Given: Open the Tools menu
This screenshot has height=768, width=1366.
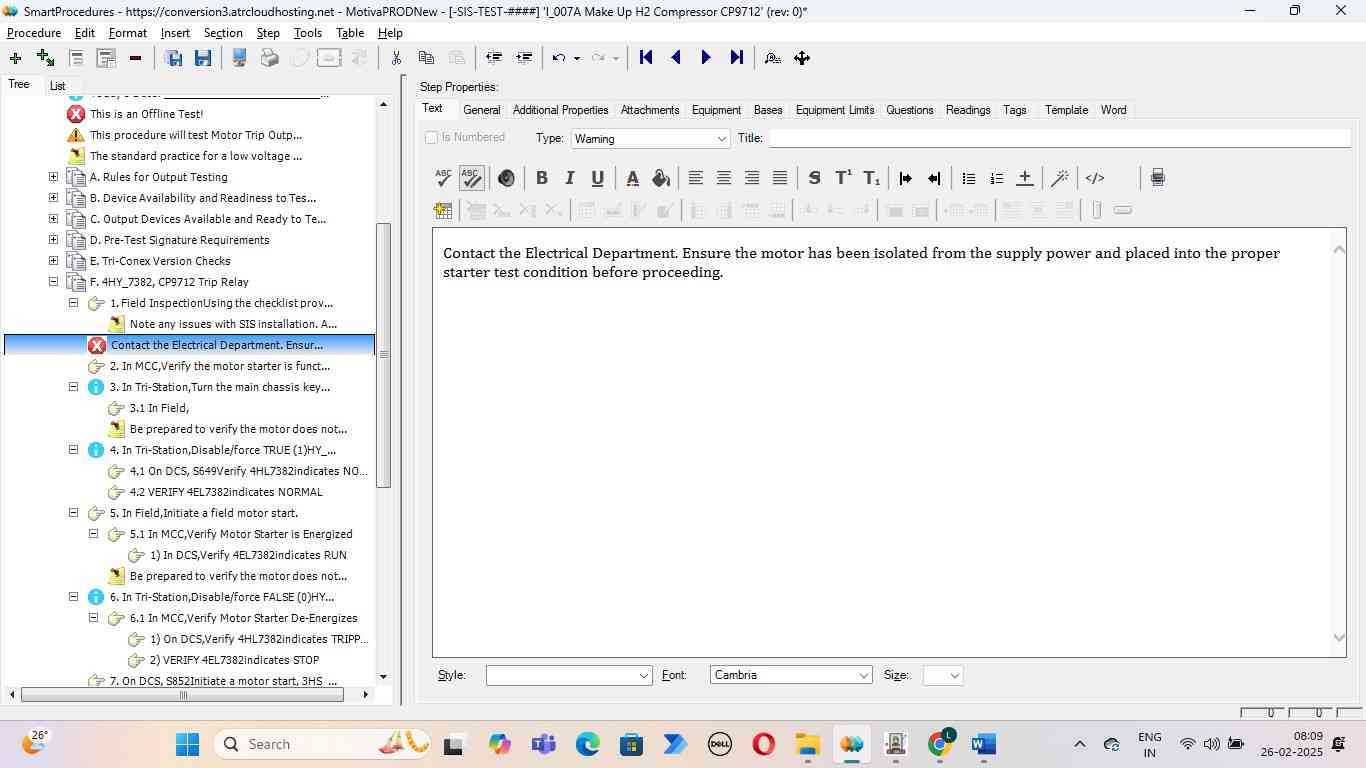Looking at the screenshot, I should click(307, 33).
